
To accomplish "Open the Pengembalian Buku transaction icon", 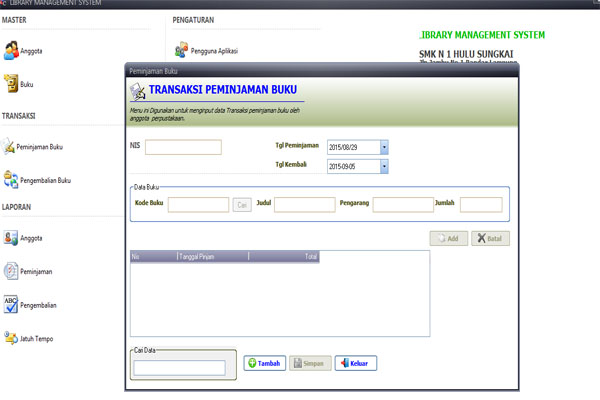I will coord(11,180).
